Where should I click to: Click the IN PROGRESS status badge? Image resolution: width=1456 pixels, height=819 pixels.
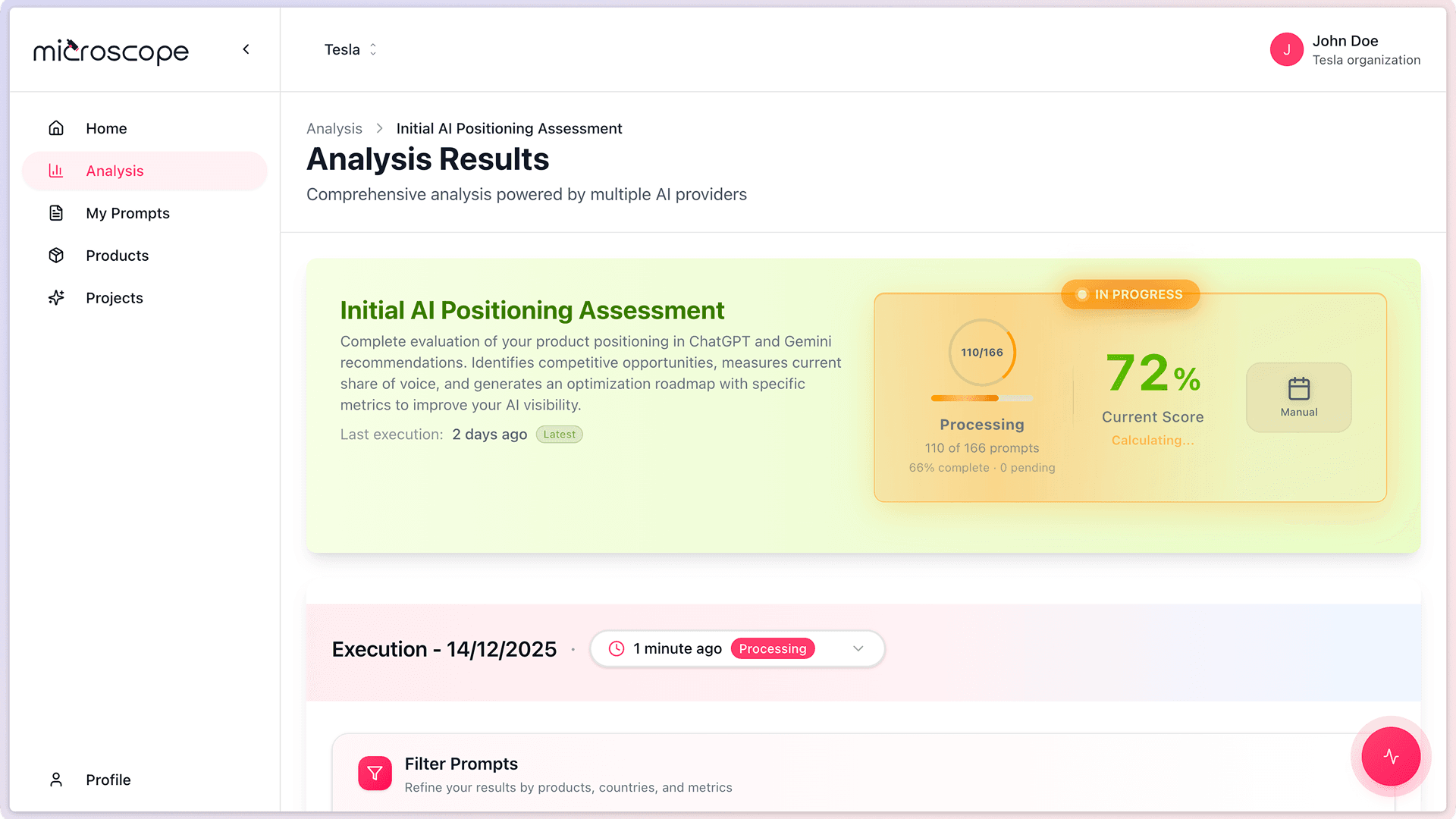point(1129,294)
